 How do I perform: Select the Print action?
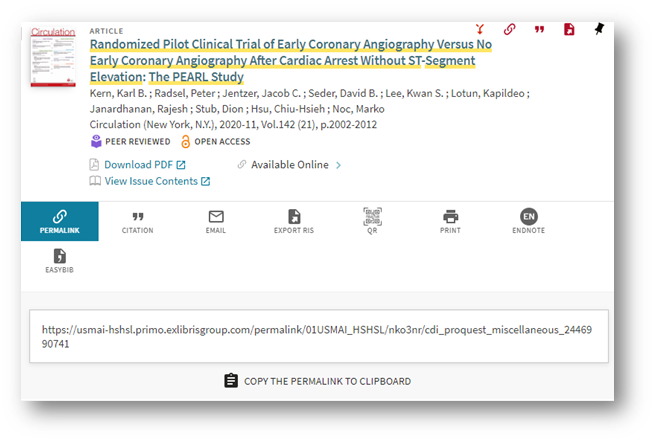pyautogui.click(x=451, y=221)
